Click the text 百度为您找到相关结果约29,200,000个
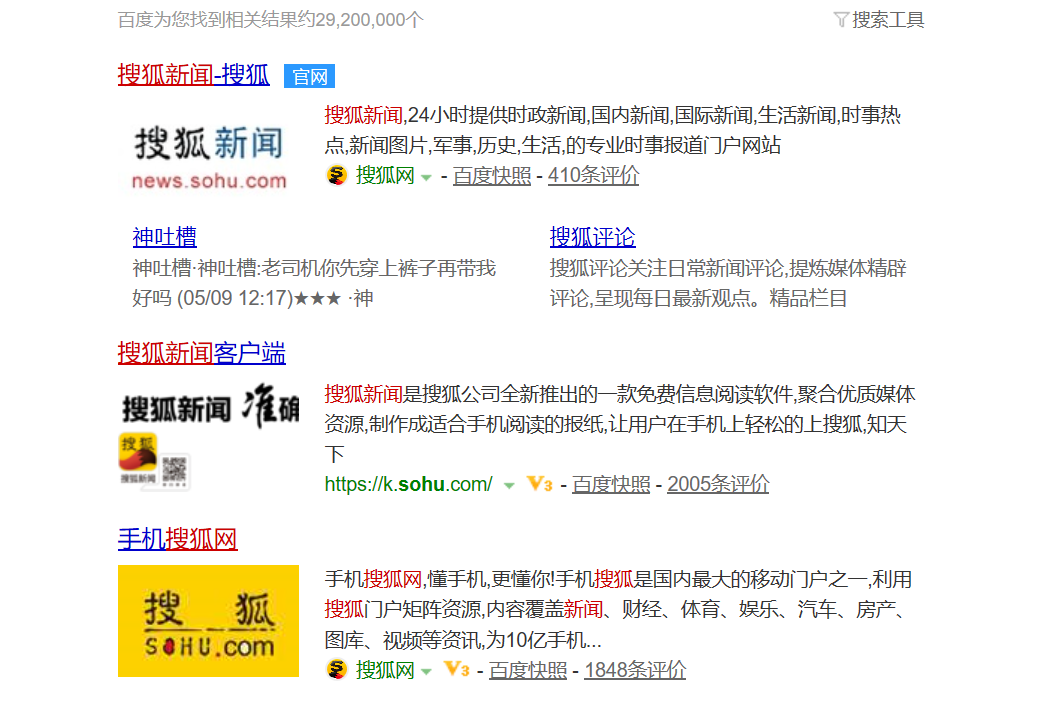This screenshot has height=702, width=1046. tap(271, 20)
